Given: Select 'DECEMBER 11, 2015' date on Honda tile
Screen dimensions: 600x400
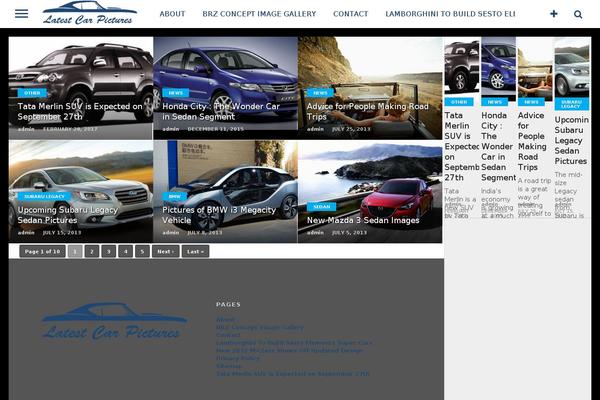Looking at the screenshot, I should pos(215,129).
